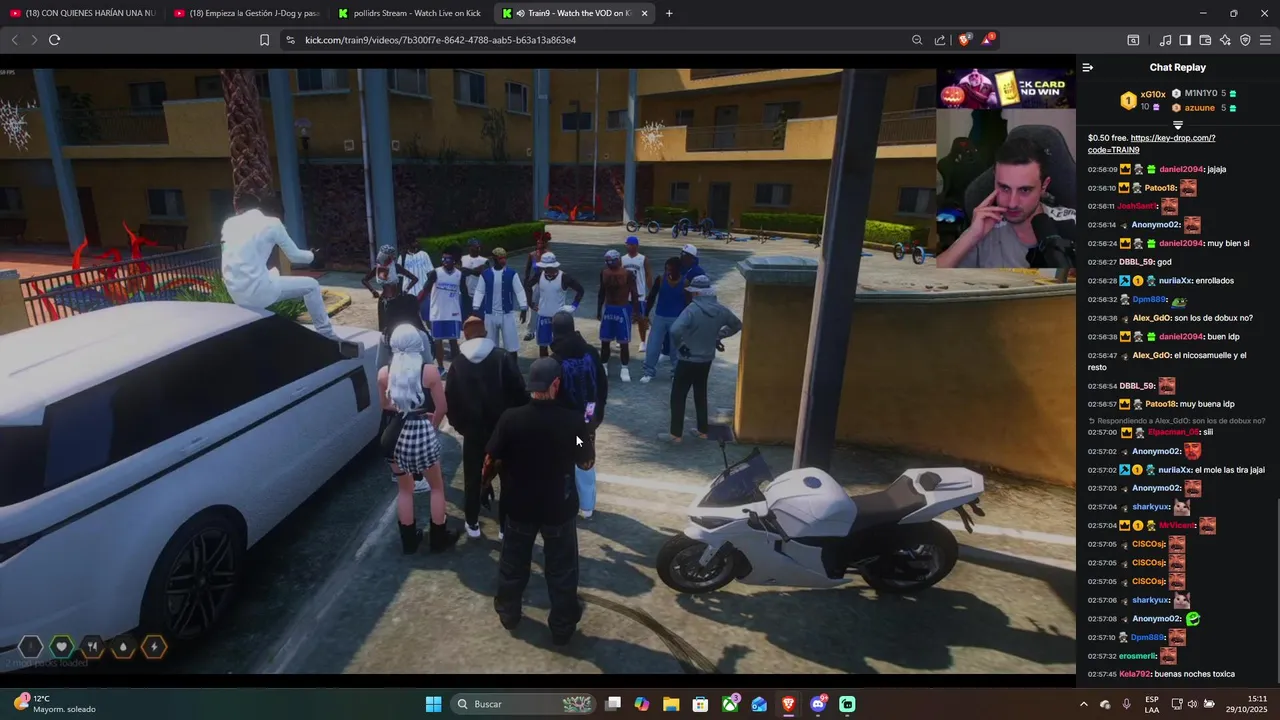Image resolution: width=1280 pixels, height=720 pixels.
Task: Open the Brave Wallet icon
Action: 1205,40
